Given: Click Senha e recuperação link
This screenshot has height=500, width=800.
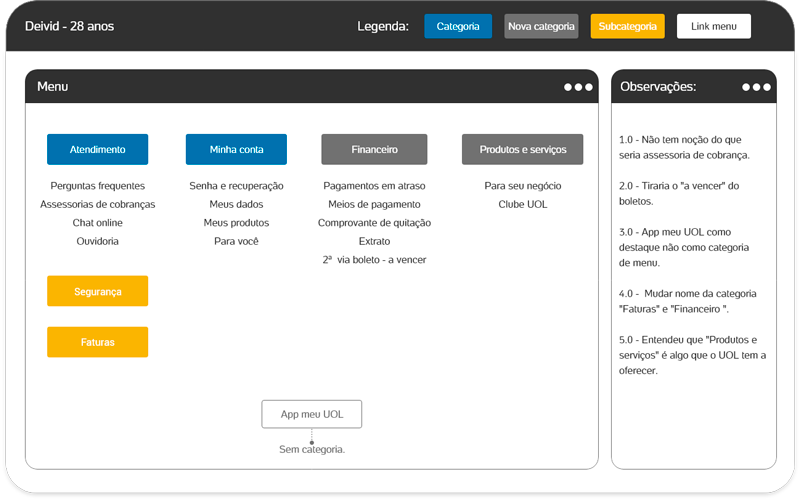Looking at the screenshot, I should tap(236, 186).
